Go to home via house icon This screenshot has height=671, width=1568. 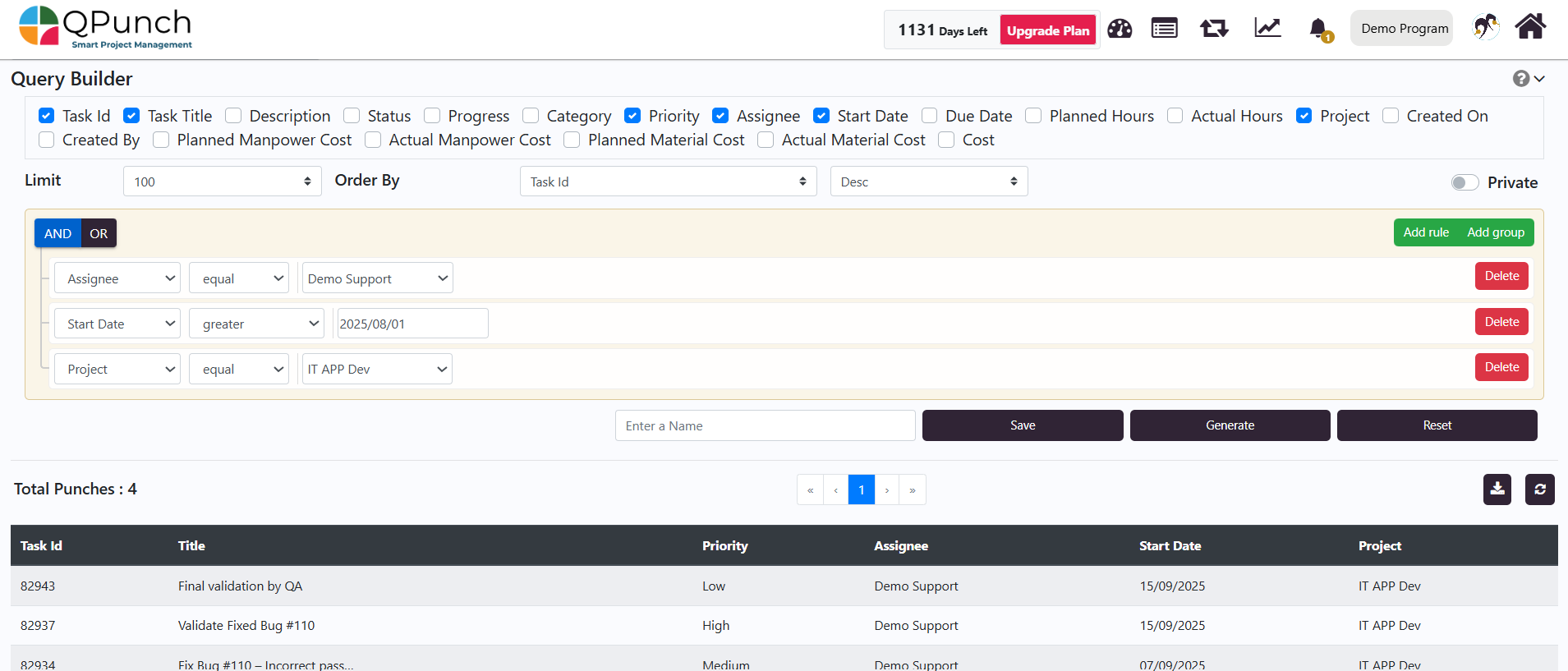[1530, 27]
